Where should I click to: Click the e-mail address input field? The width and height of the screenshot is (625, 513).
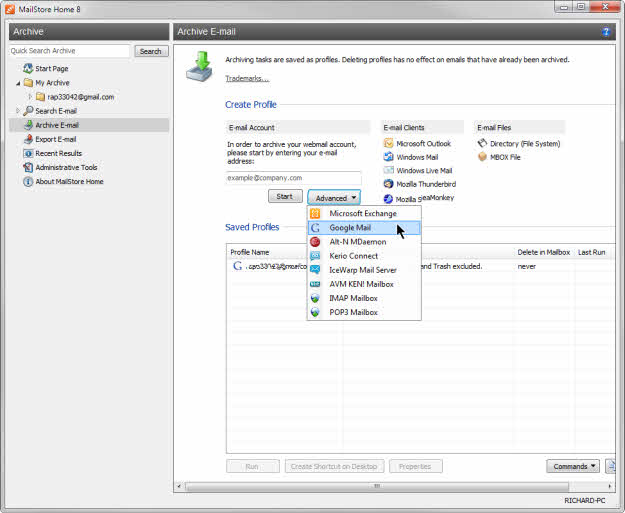(293, 178)
